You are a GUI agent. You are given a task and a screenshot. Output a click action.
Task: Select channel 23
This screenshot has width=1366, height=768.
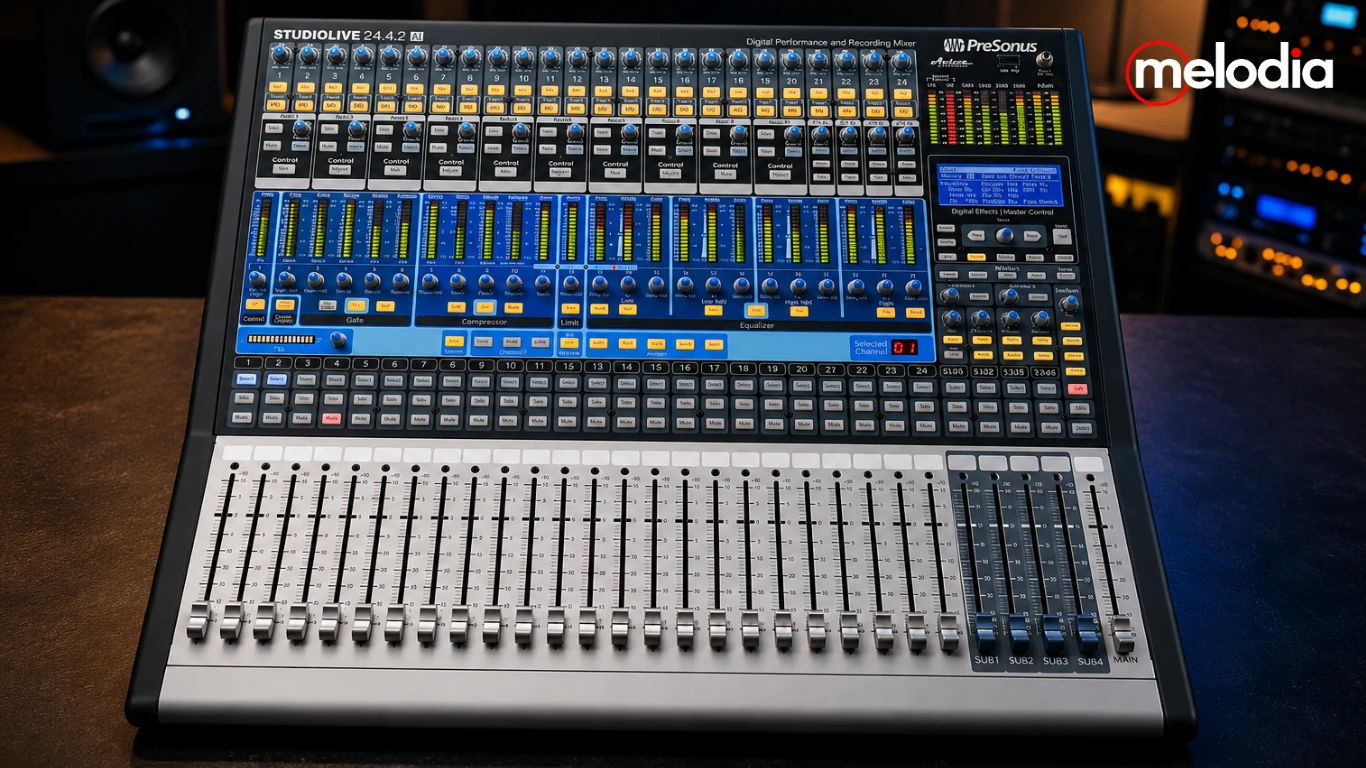pyautogui.click(x=893, y=385)
